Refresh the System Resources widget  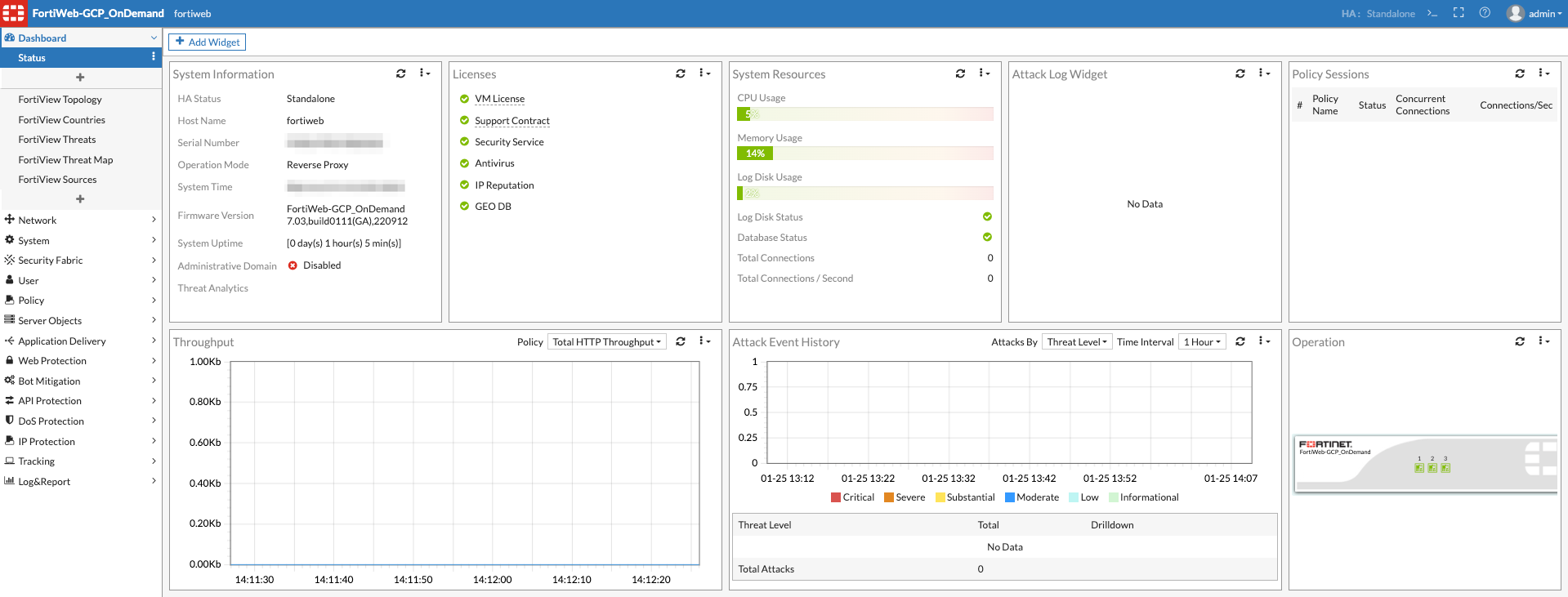point(960,74)
